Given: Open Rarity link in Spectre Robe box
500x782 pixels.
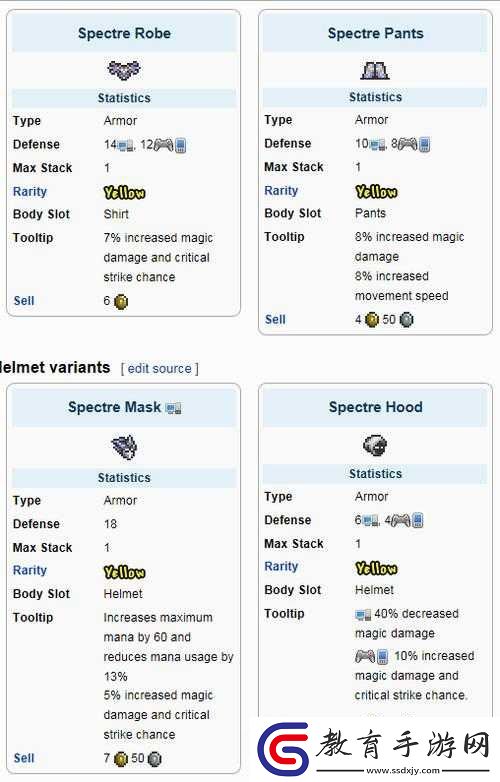Looking at the screenshot, I should click(30, 192).
